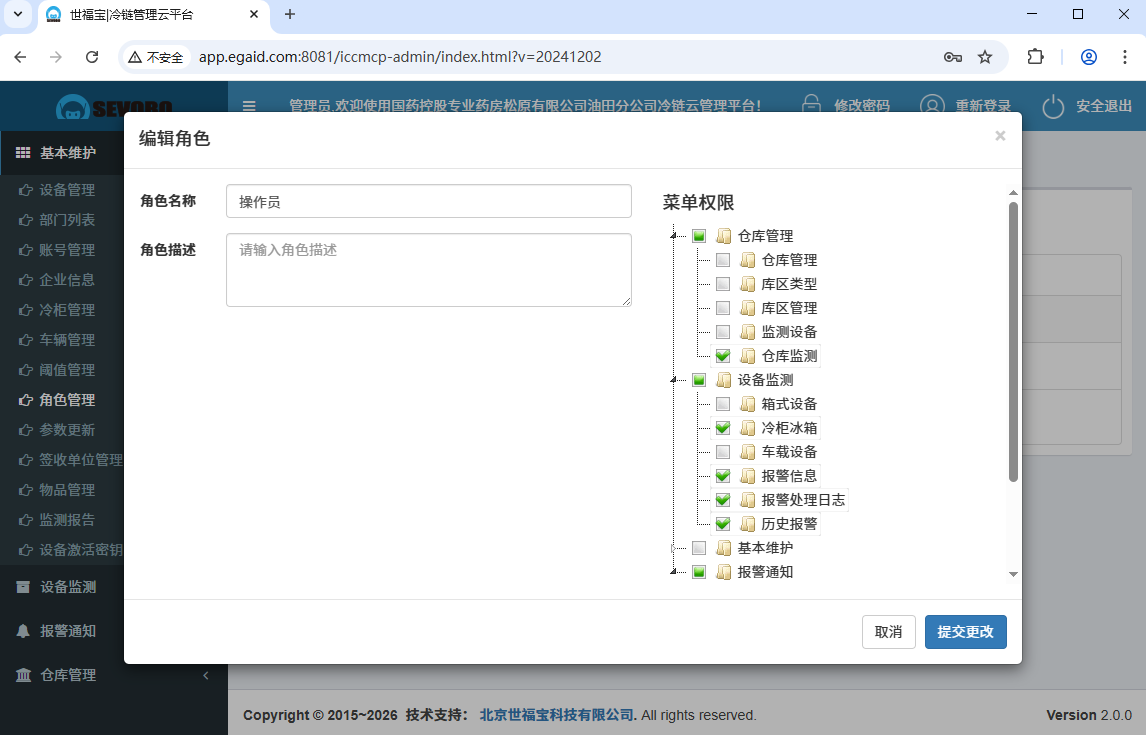
Task: Click the saved passwords key icon
Action: click(x=952, y=57)
